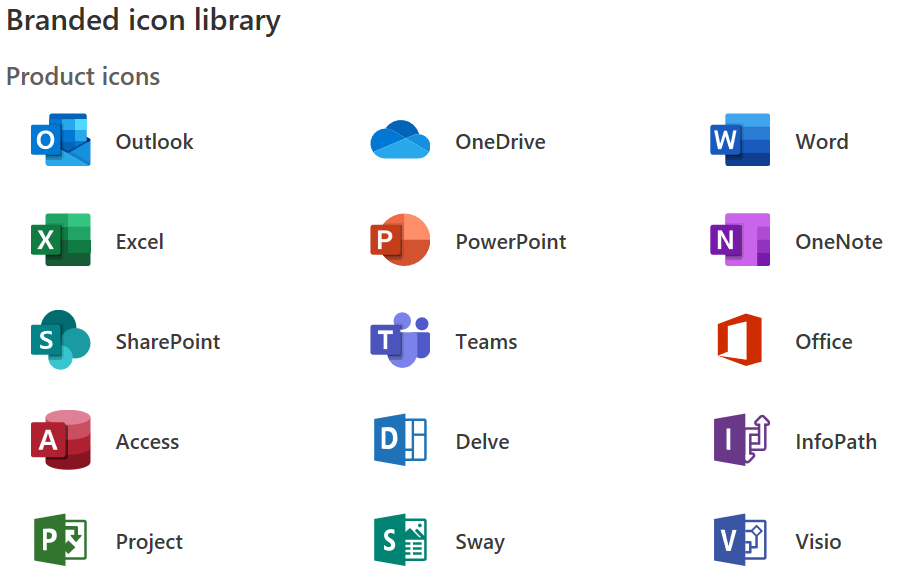Click the "OneDrive" label text

501,142
